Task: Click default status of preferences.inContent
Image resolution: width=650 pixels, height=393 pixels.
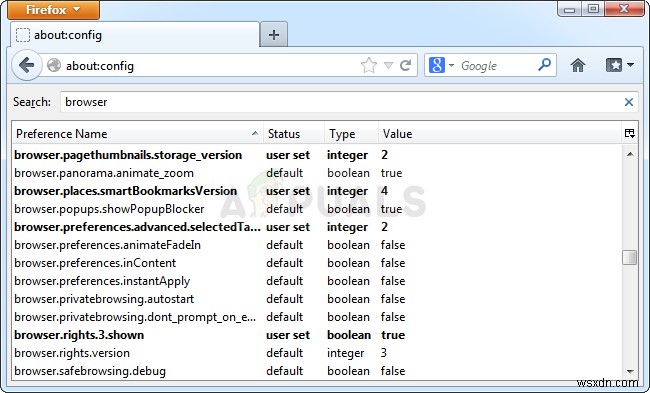Action: click(x=284, y=263)
